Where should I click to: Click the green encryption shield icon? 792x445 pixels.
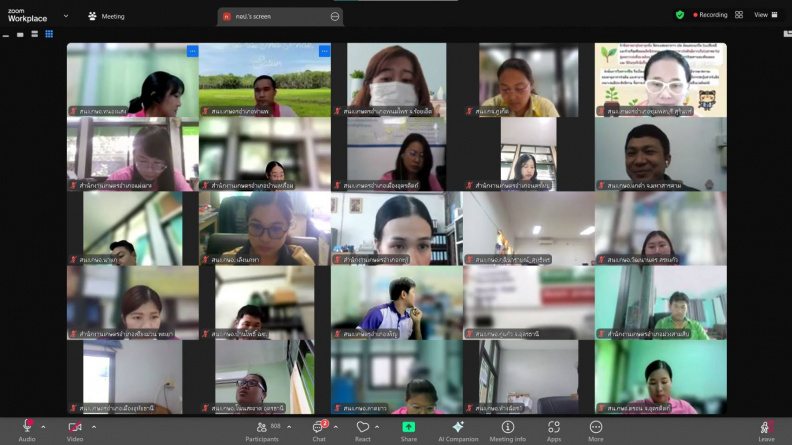(x=680, y=15)
